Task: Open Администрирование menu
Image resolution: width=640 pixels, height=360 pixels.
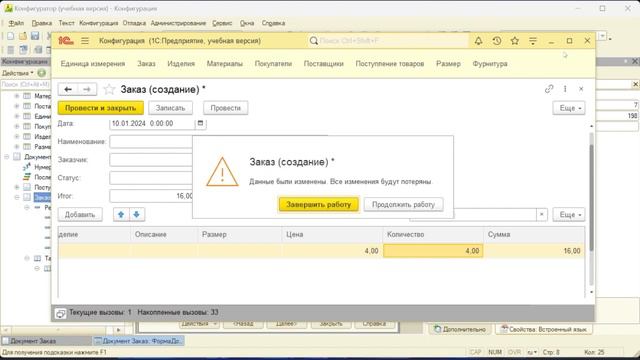Action: click(178, 23)
